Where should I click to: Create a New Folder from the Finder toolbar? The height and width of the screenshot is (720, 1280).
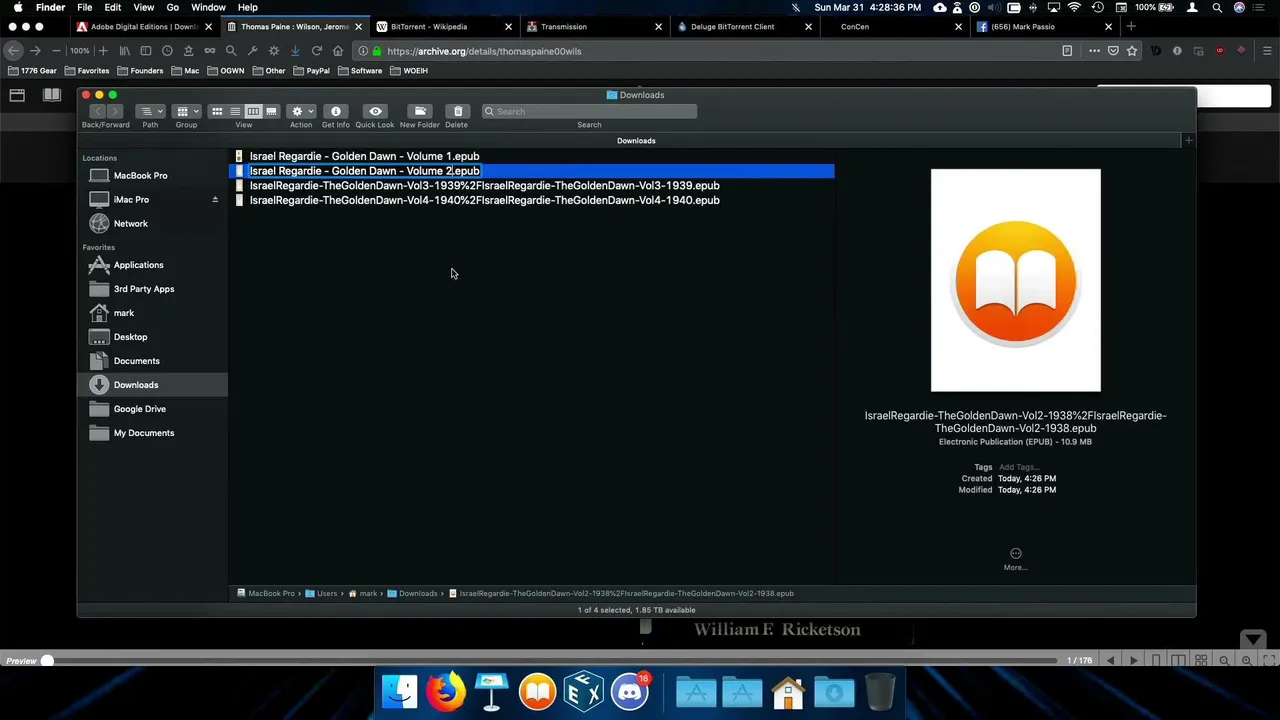pyautogui.click(x=420, y=111)
